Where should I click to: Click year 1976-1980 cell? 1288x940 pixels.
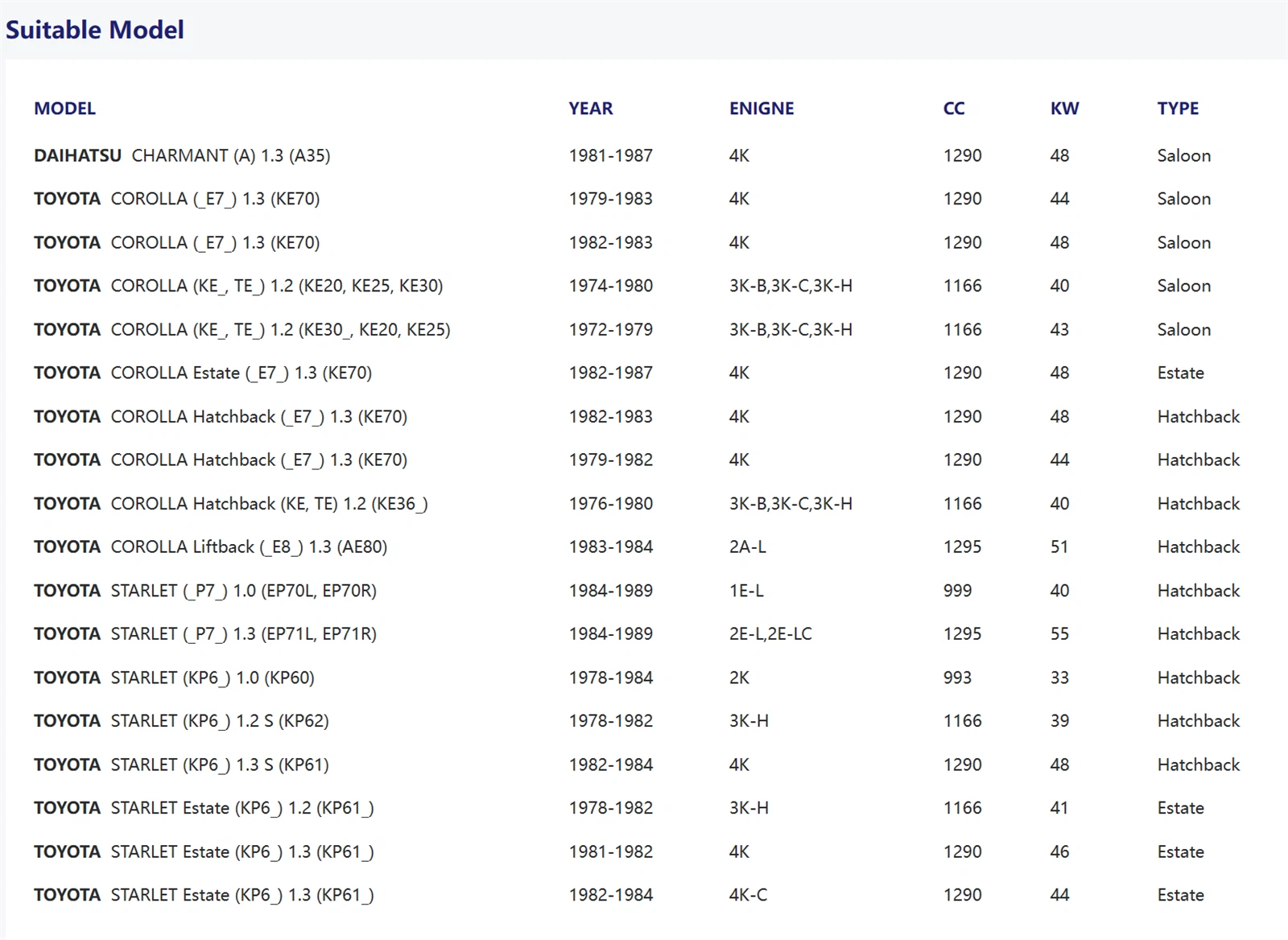(x=611, y=504)
